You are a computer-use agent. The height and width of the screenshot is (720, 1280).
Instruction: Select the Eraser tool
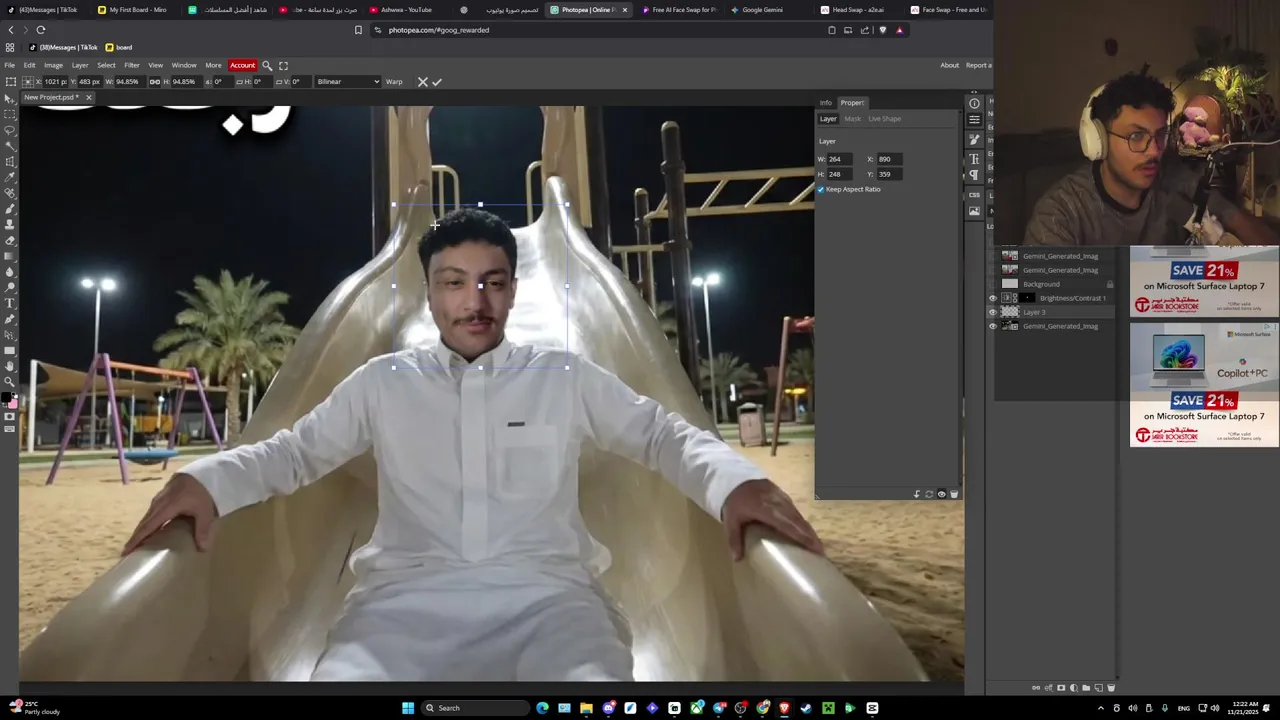11,240
